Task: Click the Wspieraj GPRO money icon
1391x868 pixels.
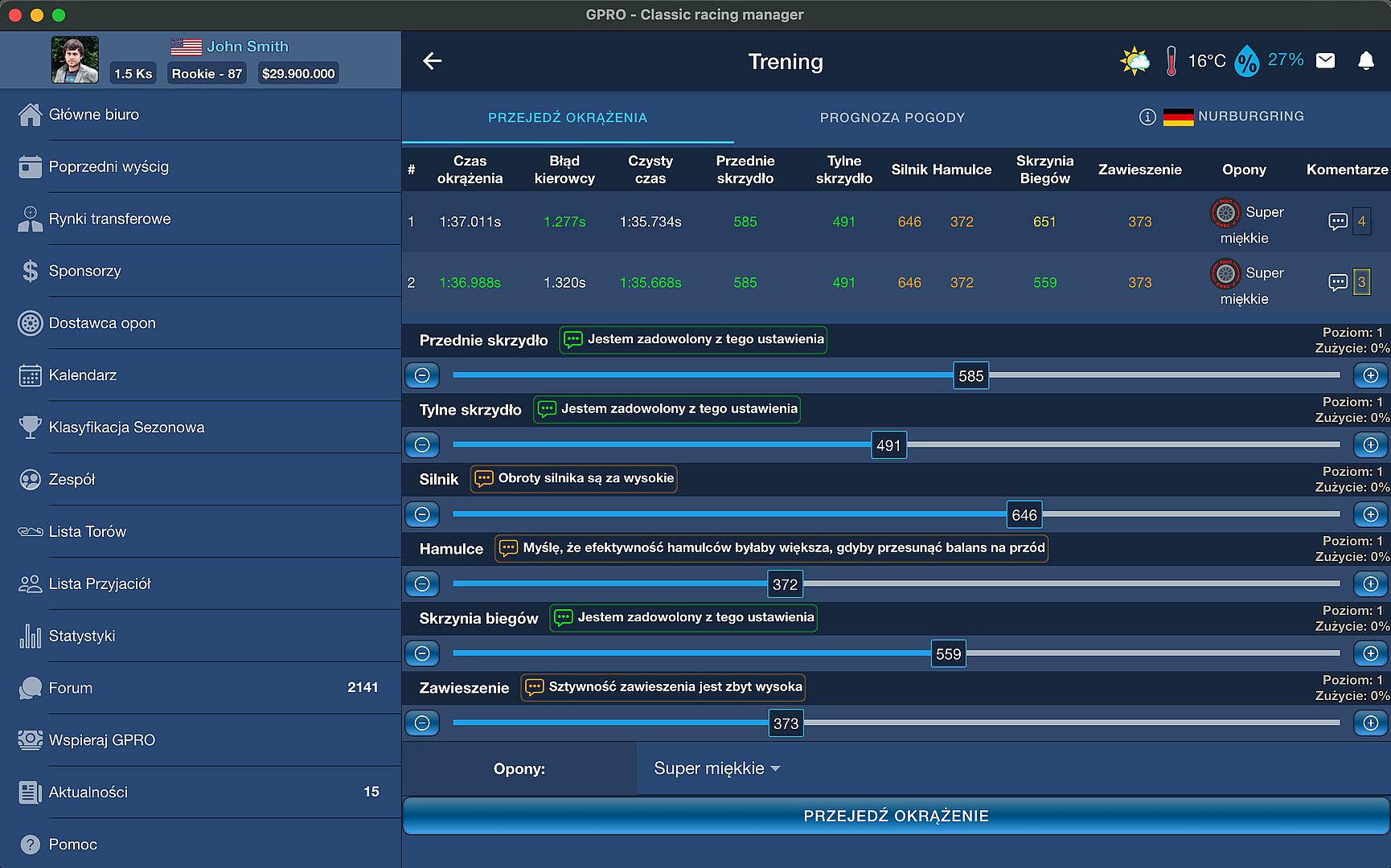Action: pyautogui.click(x=30, y=740)
